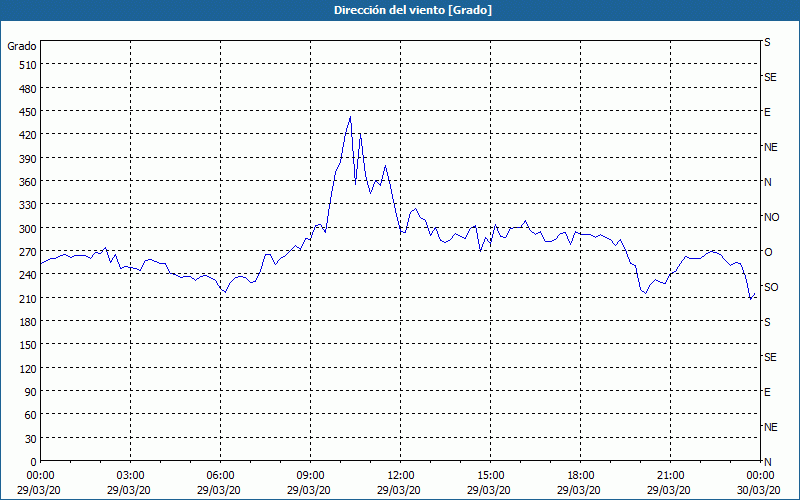
Task: Select the N compass label at the 360 level
Action: [767, 182]
